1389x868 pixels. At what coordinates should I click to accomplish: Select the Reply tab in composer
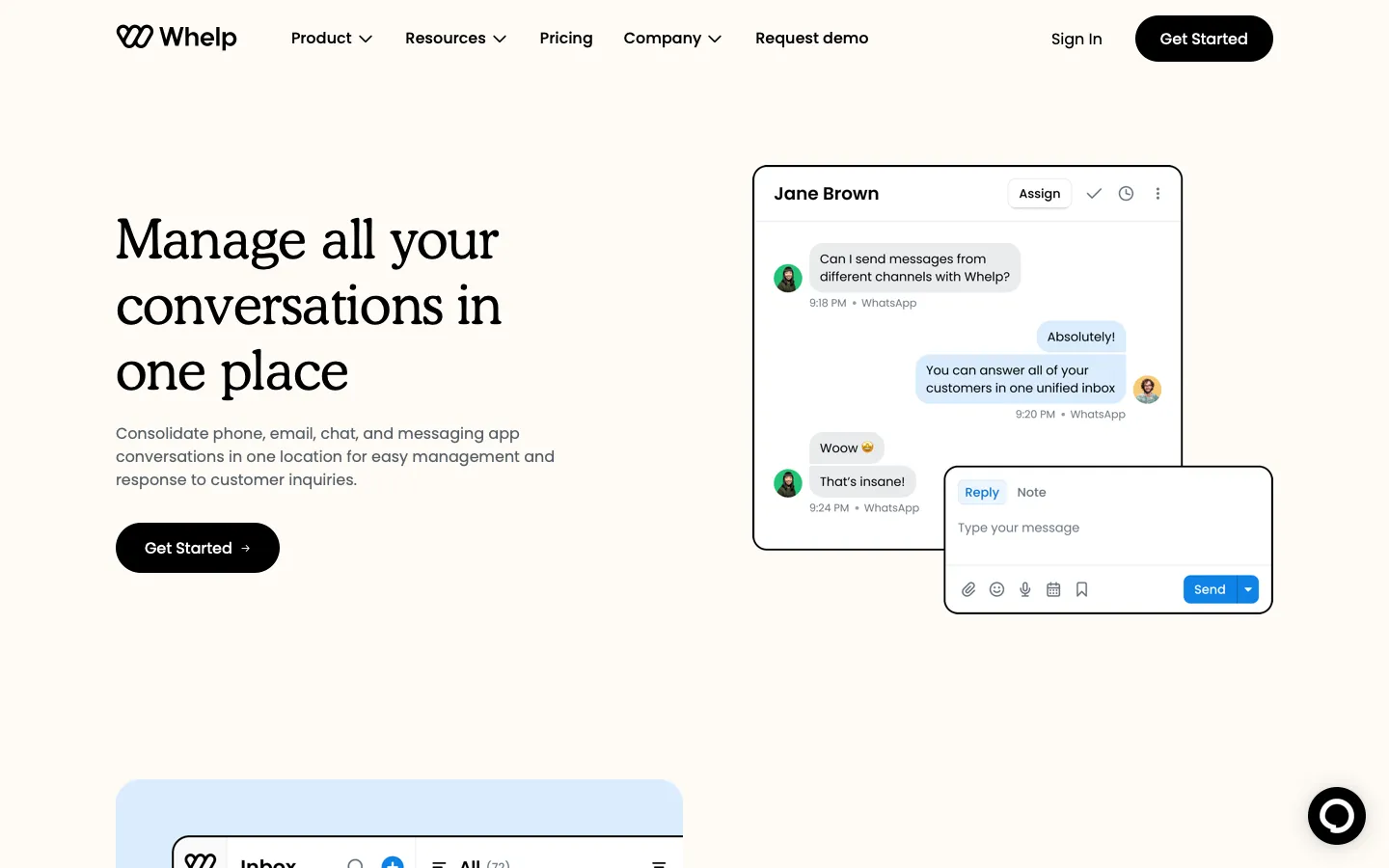pos(982,492)
